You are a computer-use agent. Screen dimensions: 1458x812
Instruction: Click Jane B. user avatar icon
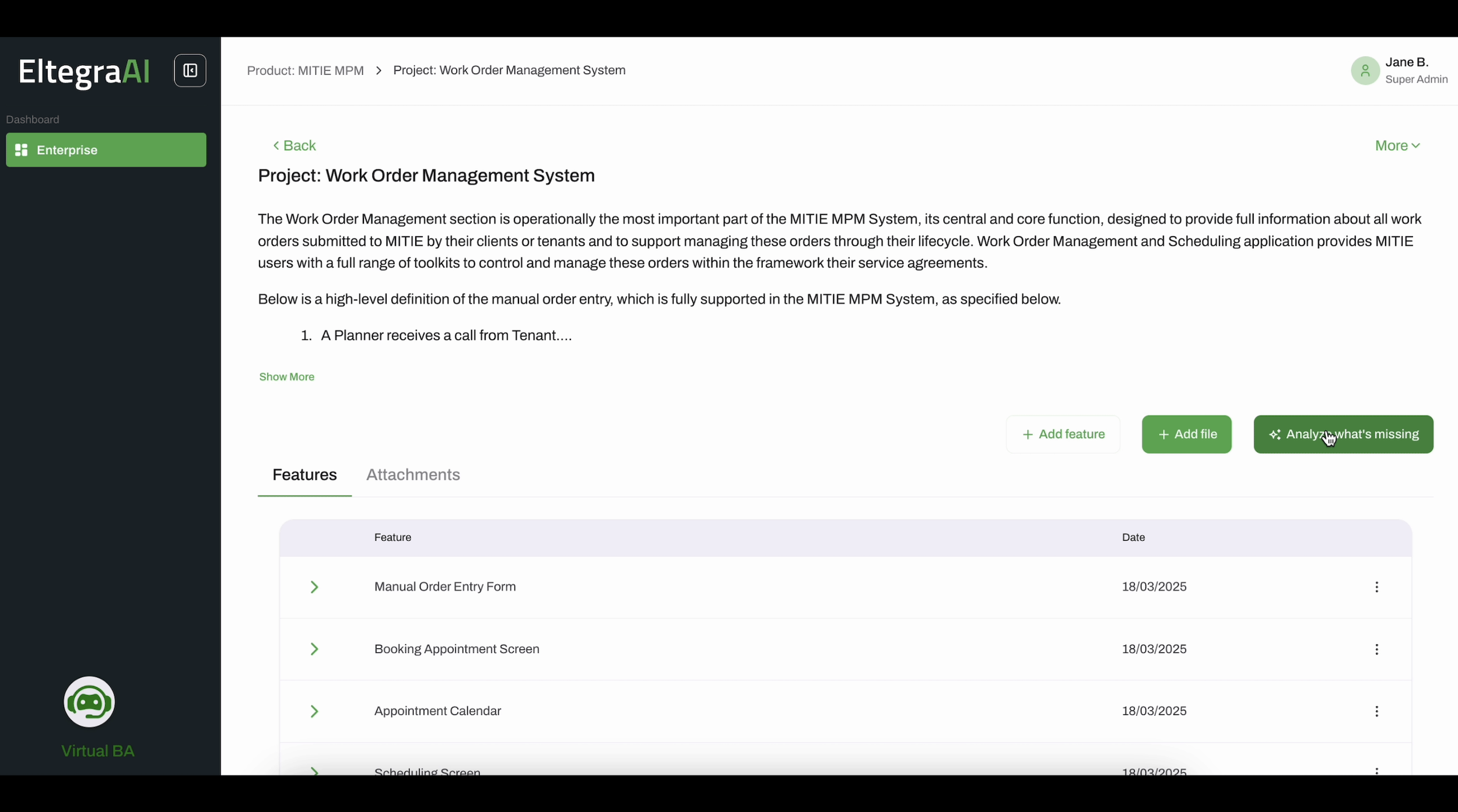click(x=1365, y=71)
